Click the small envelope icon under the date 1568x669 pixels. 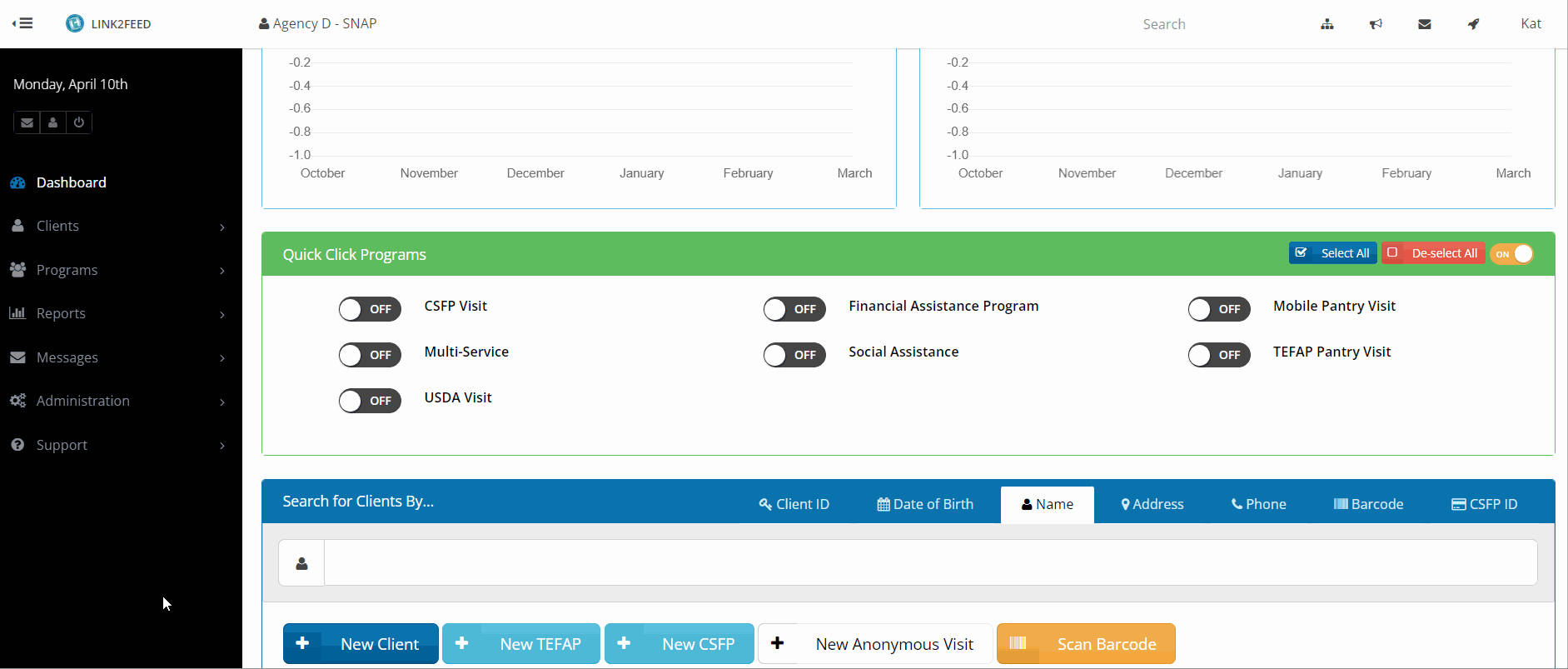[x=27, y=122]
